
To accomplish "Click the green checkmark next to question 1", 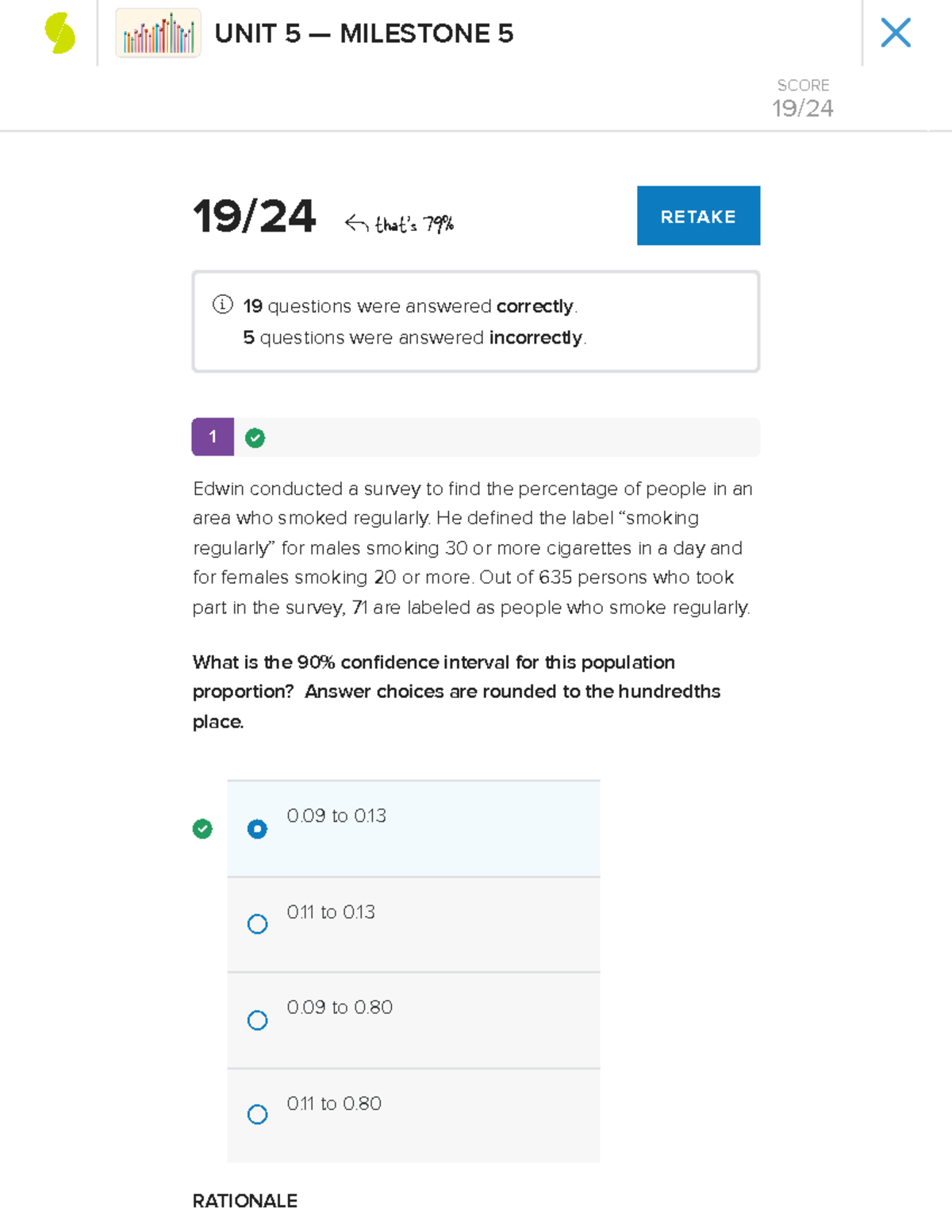I will (x=255, y=437).
